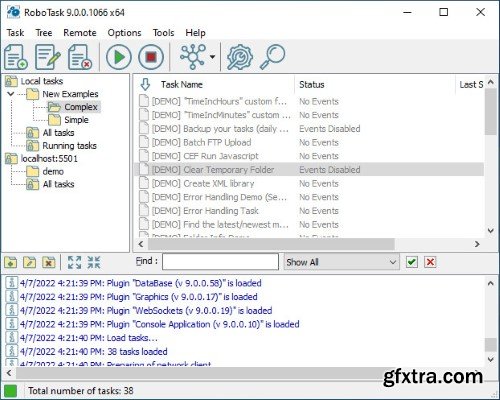Screen dimensions: 500x400
Task: Click the Delete task toolbar icon
Action: [x=80, y=57]
